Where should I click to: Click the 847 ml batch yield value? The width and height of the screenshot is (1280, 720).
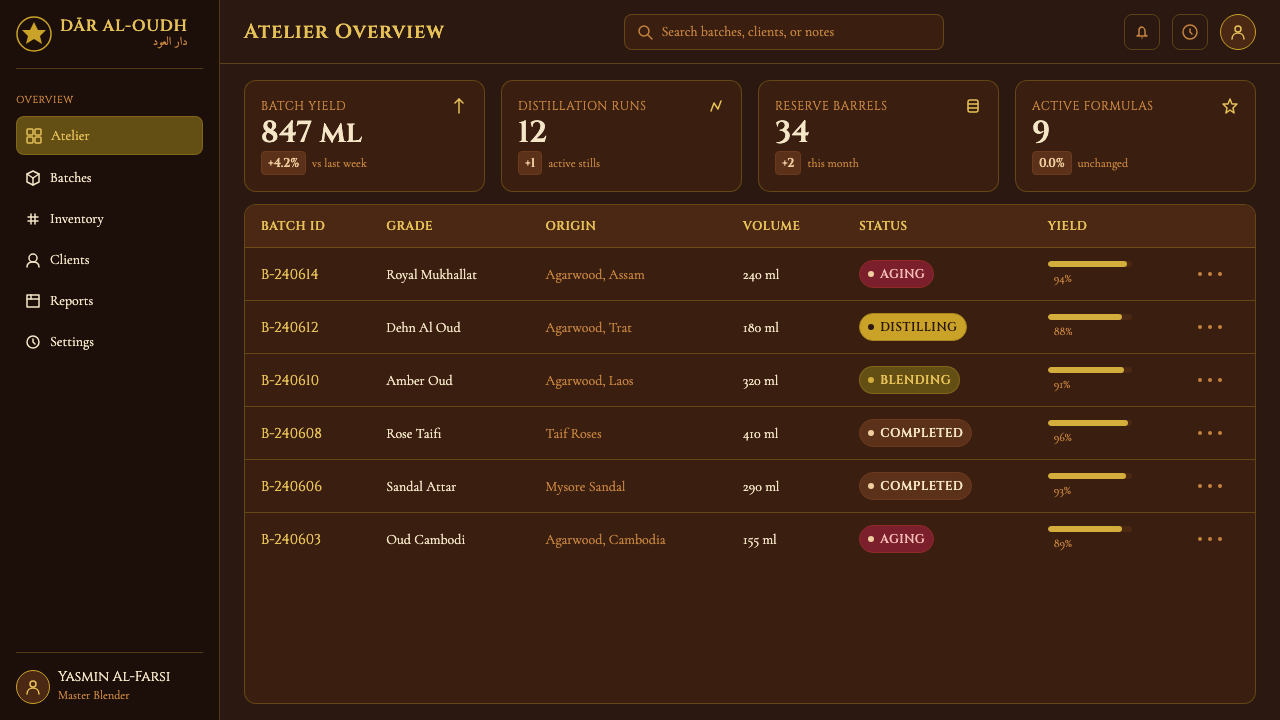(311, 132)
